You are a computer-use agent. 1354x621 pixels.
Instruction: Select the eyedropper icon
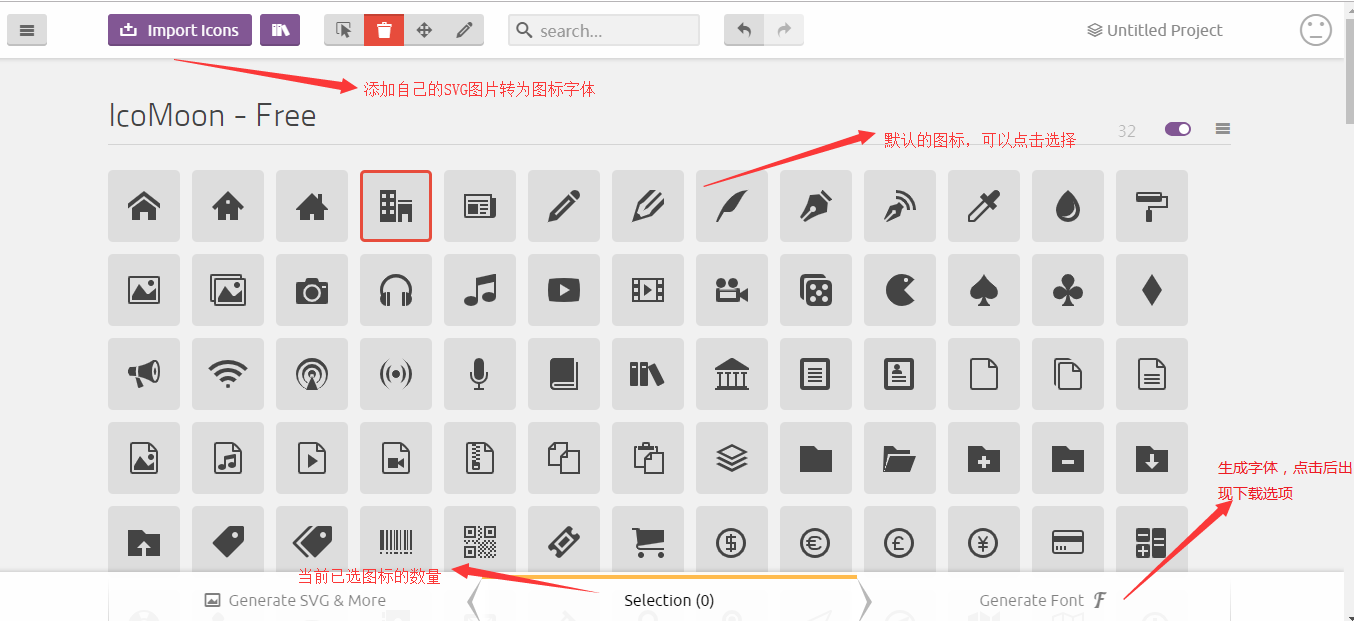pos(984,206)
